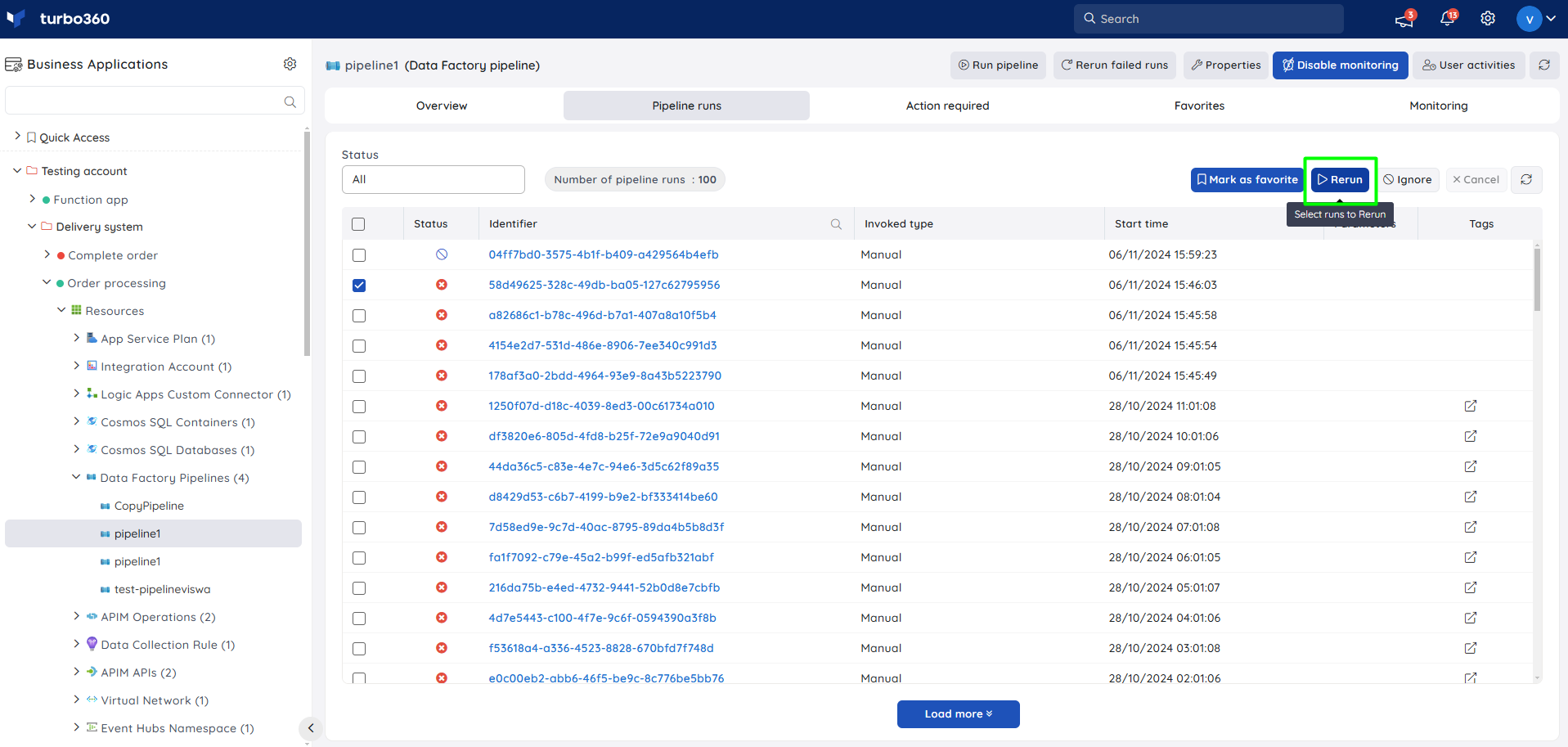Expand APIM Operations (2)
Viewport: 1568px width, 747px height.
76,616
